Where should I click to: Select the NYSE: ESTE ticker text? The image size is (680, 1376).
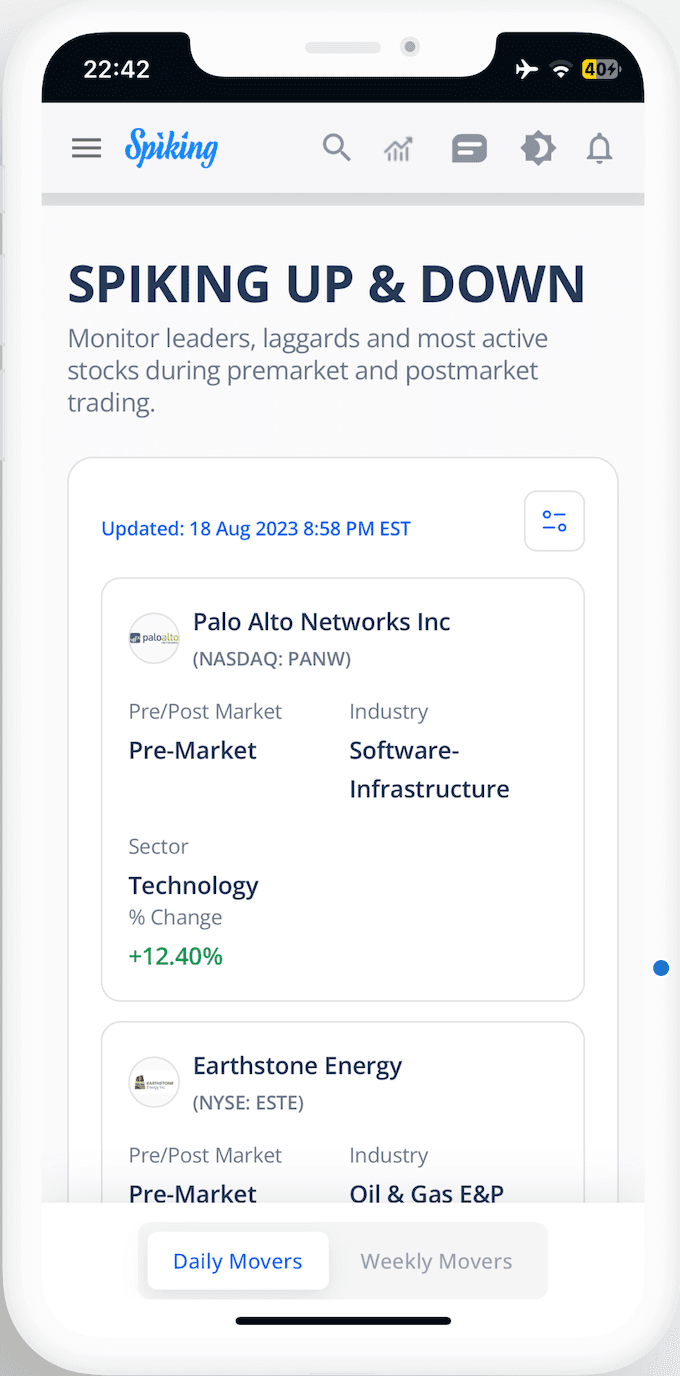tap(248, 1103)
